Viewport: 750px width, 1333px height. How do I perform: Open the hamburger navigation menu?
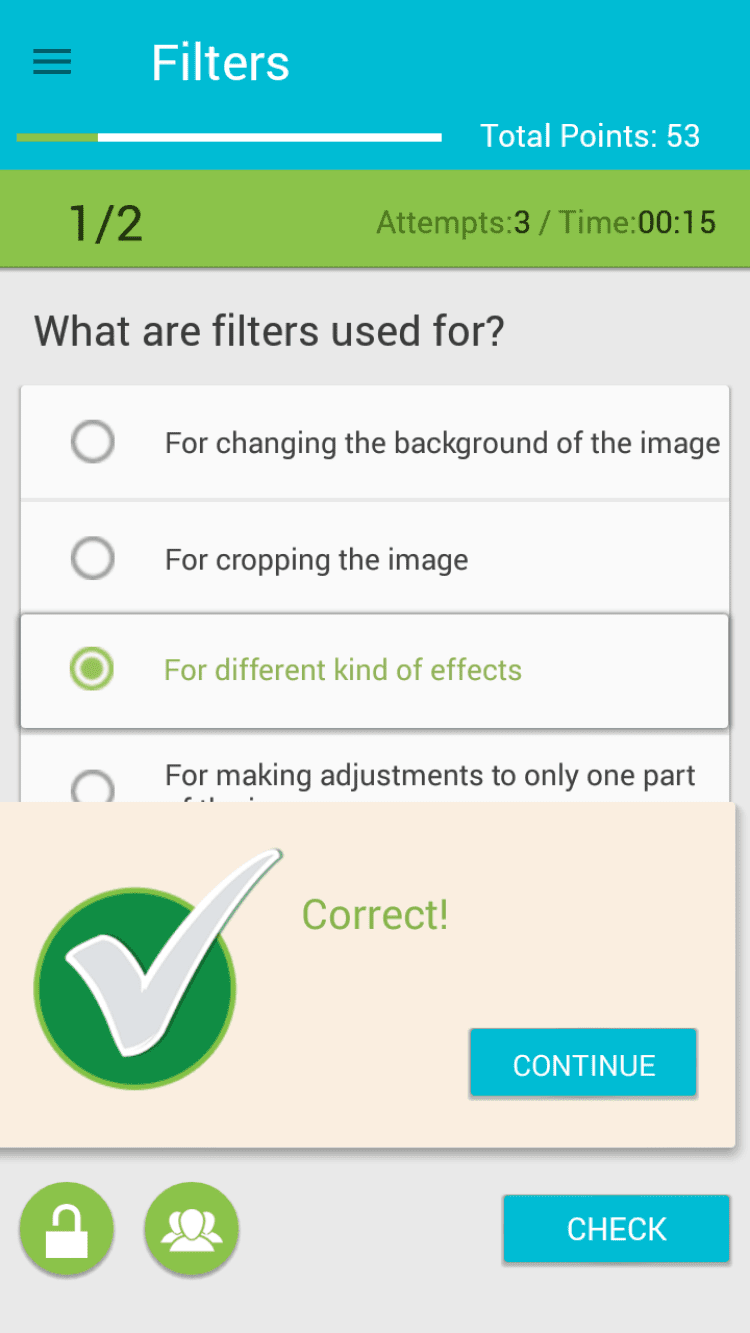[52, 62]
